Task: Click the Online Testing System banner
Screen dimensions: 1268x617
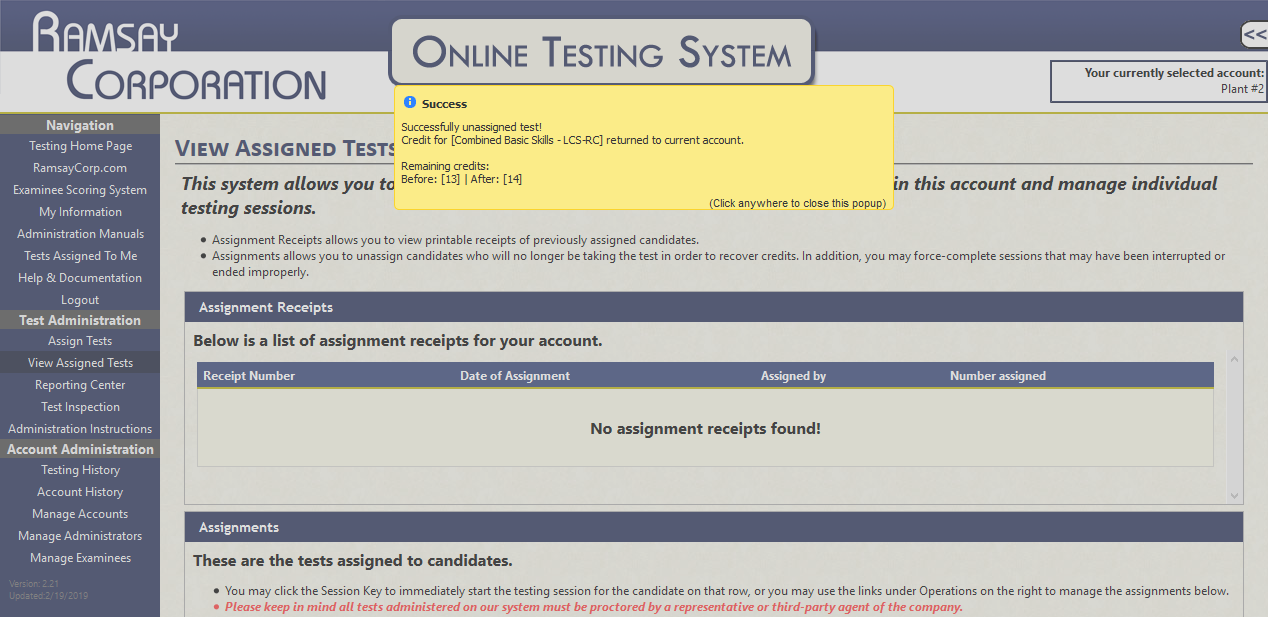Action: (601, 52)
